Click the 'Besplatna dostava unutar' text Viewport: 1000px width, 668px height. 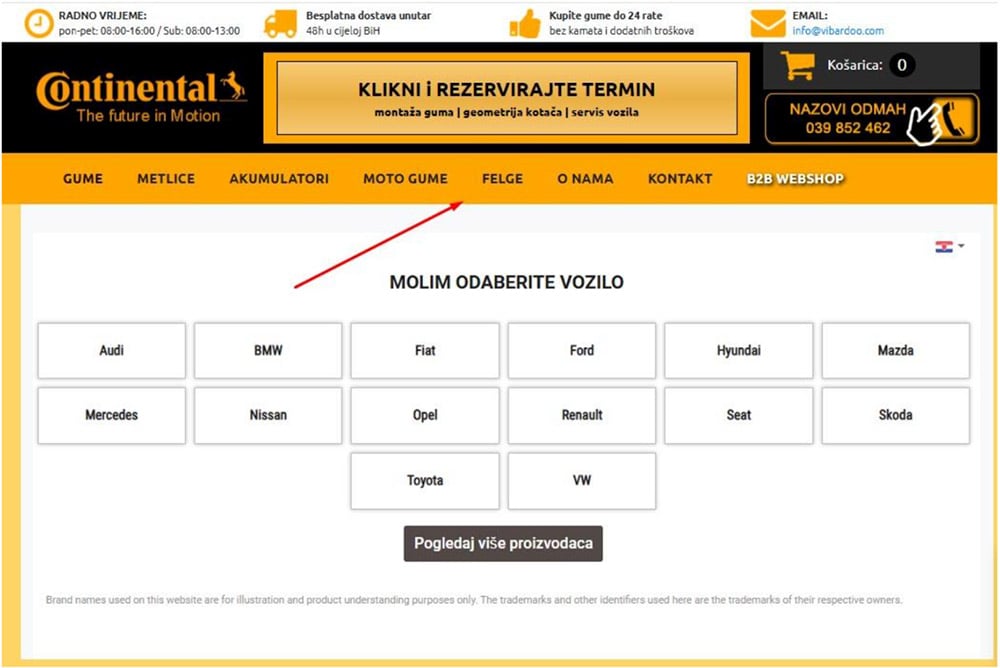tap(369, 15)
